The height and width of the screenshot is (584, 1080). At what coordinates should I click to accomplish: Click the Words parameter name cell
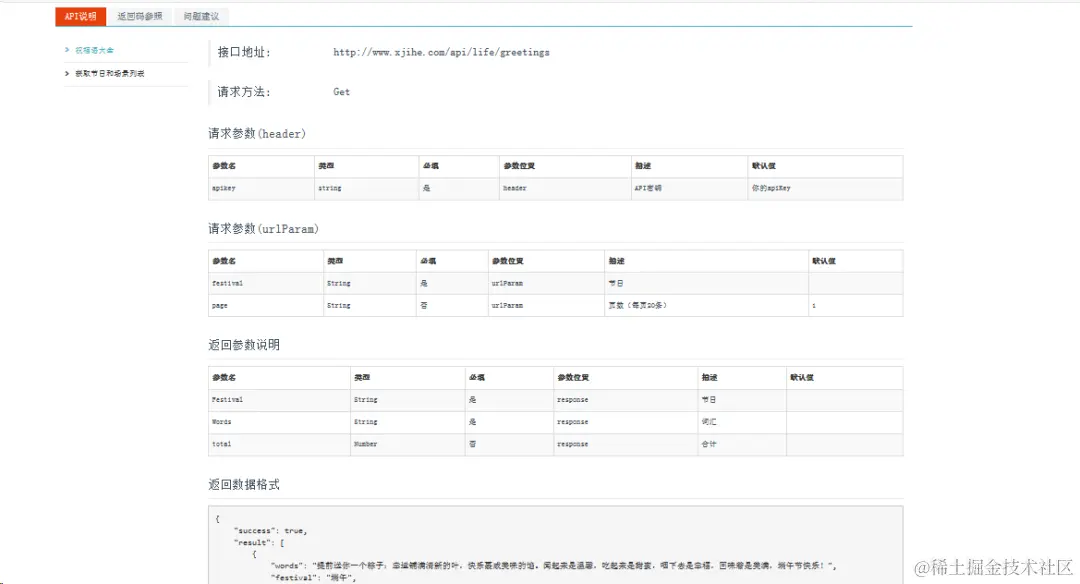(280, 422)
